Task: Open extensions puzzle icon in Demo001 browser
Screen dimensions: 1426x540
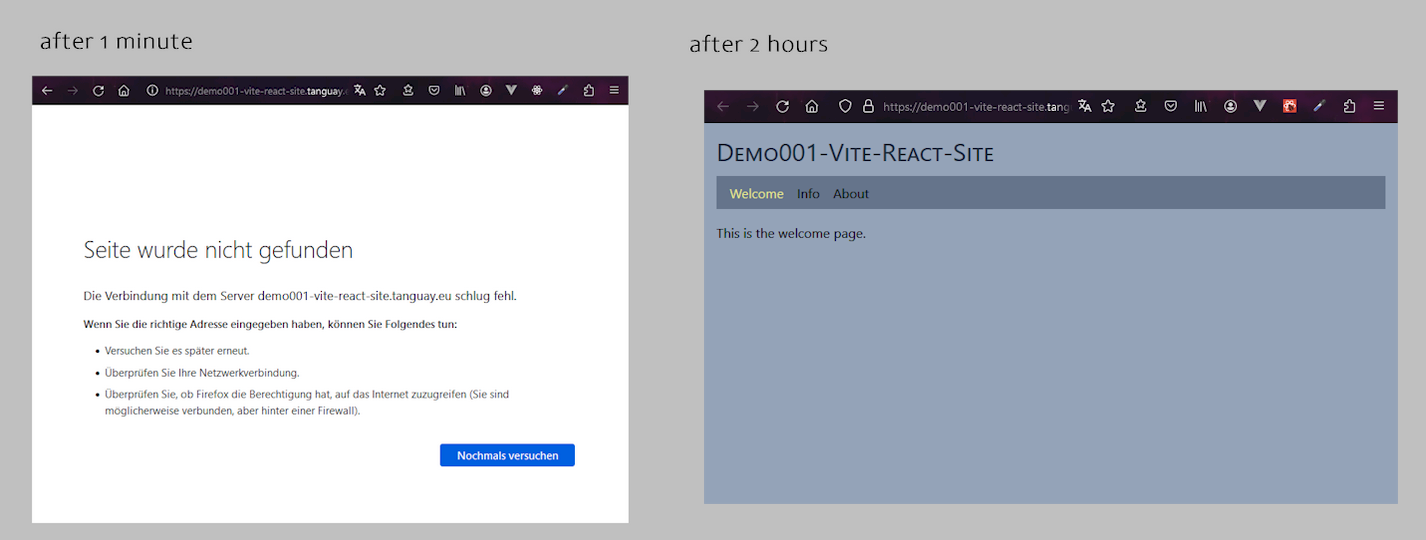Action: click(x=1349, y=106)
